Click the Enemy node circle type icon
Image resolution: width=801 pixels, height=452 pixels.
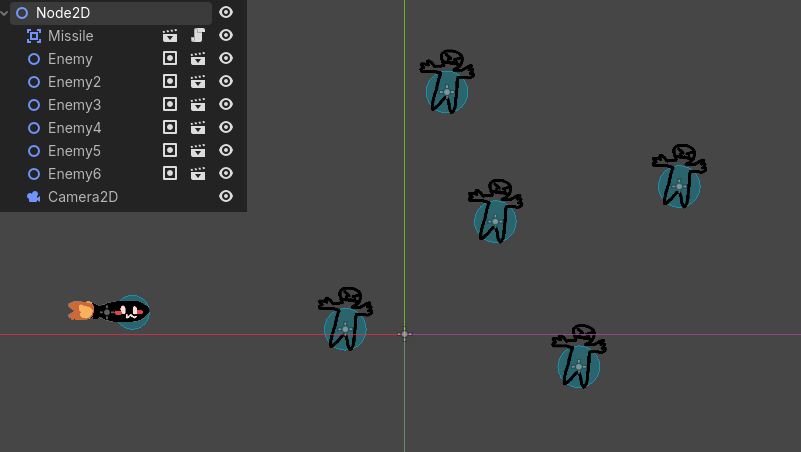click(34, 59)
